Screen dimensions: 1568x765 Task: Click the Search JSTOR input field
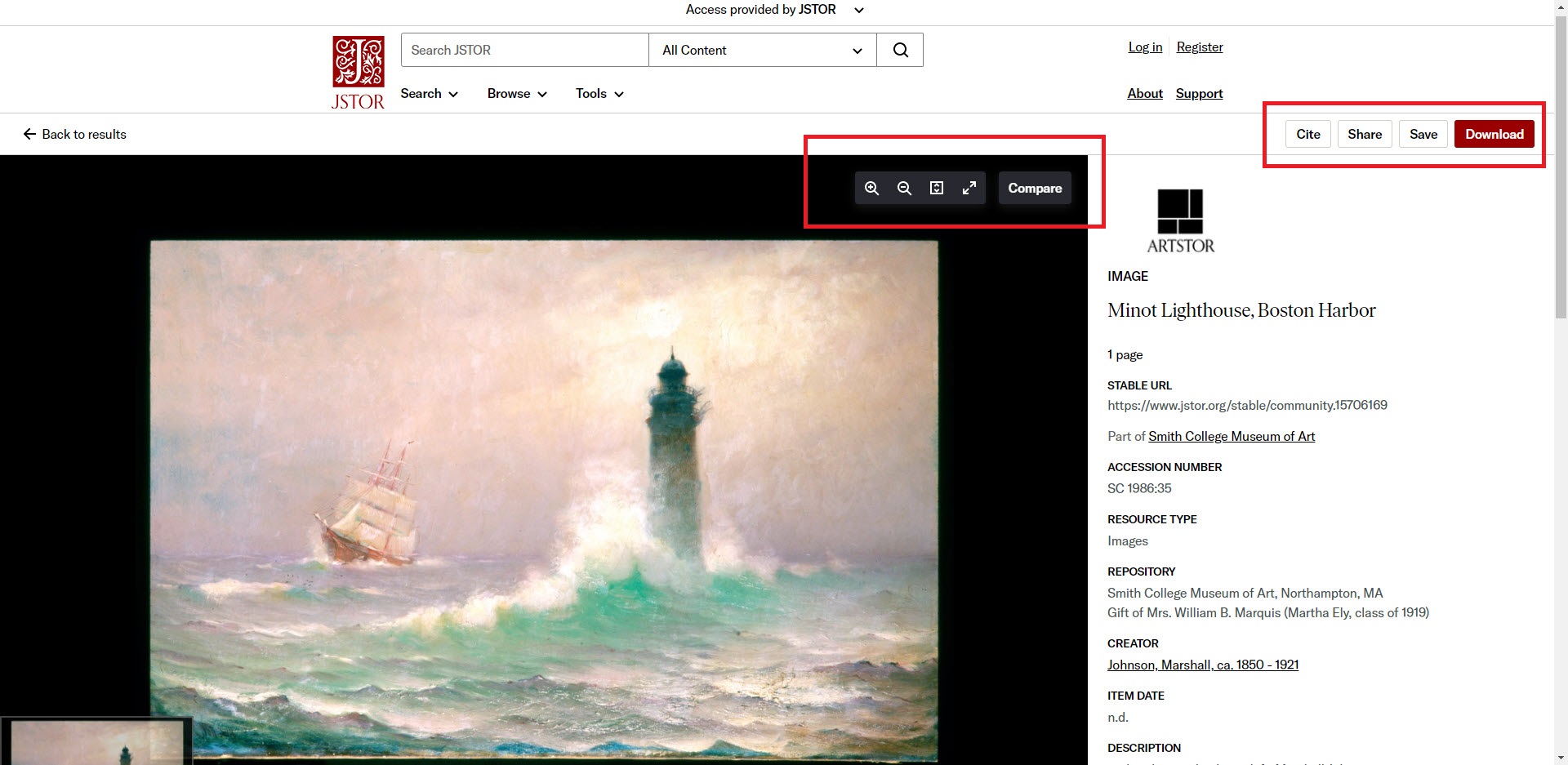pos(525,50)
